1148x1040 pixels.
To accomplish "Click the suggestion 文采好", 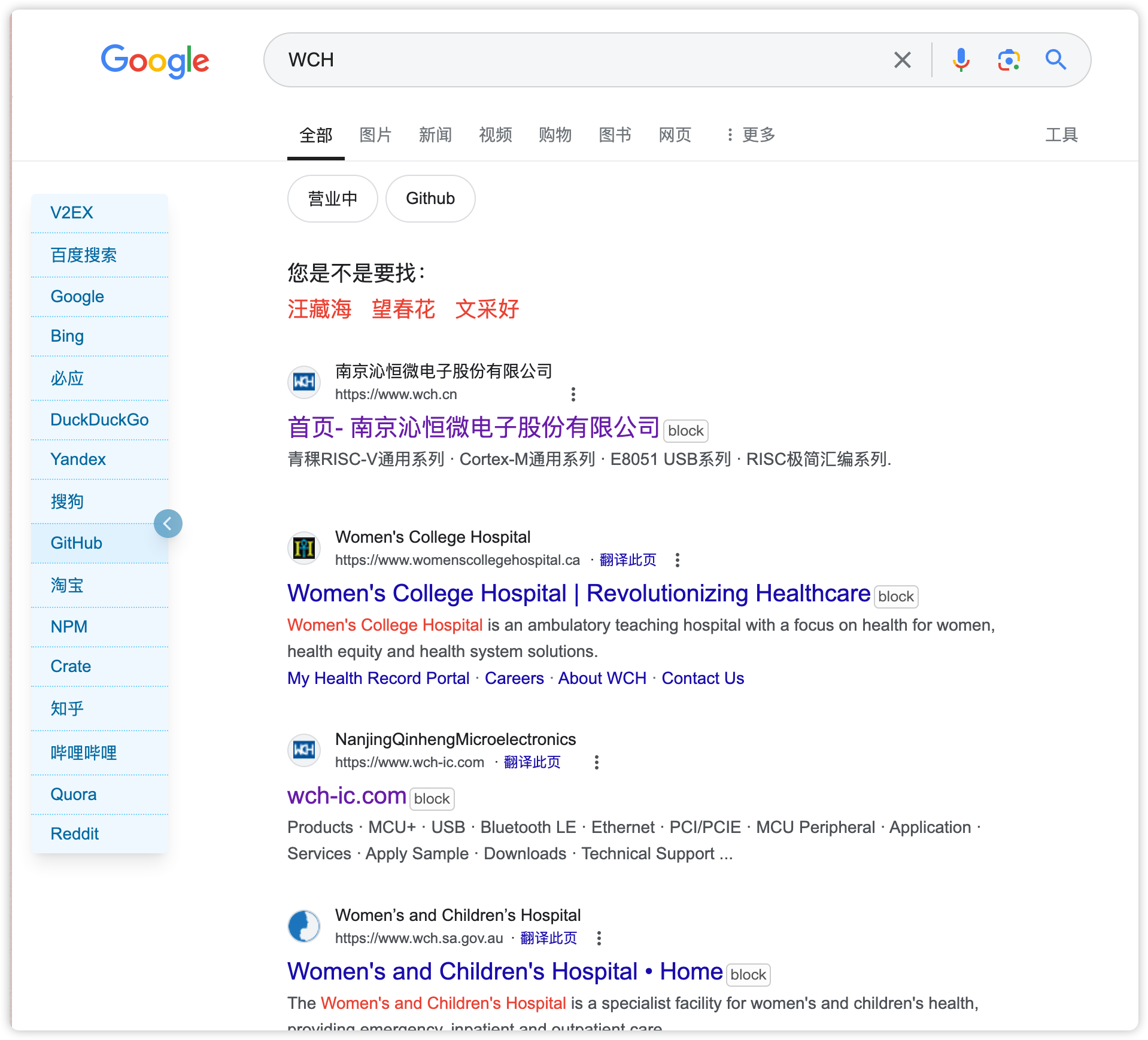I will [x=487, y=309].
